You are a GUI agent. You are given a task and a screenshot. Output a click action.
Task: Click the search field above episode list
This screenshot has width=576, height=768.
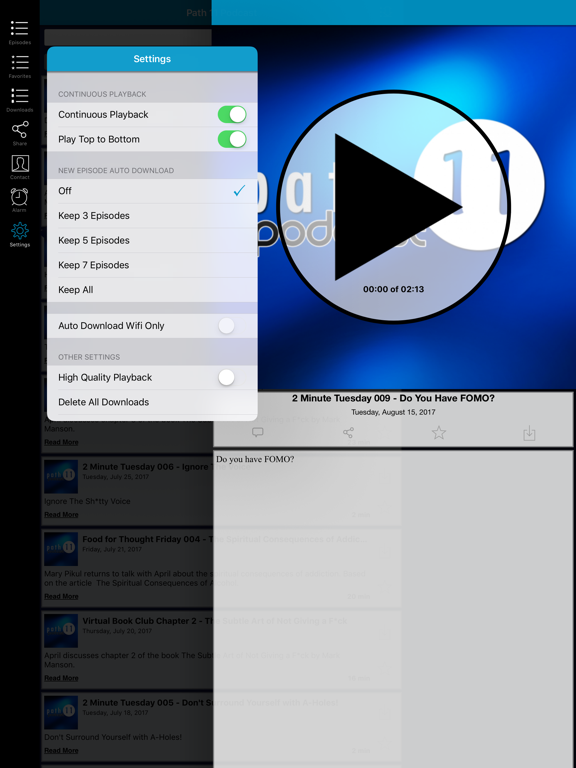point(128,37)
